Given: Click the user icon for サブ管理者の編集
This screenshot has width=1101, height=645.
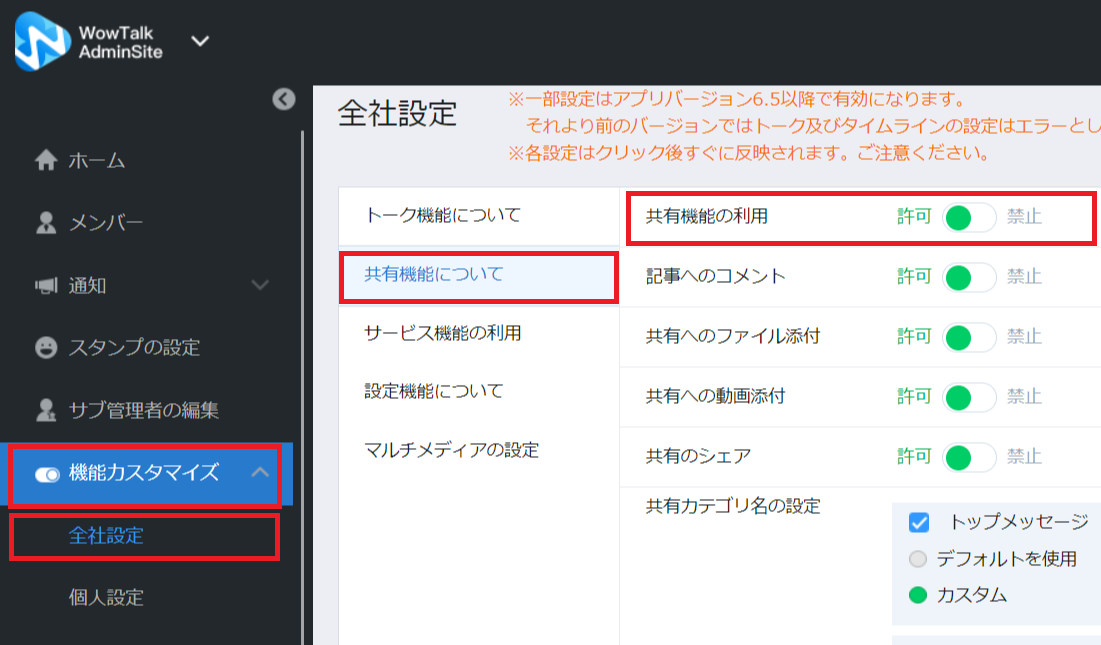Looking at the screenshot, I should [46, 410].
